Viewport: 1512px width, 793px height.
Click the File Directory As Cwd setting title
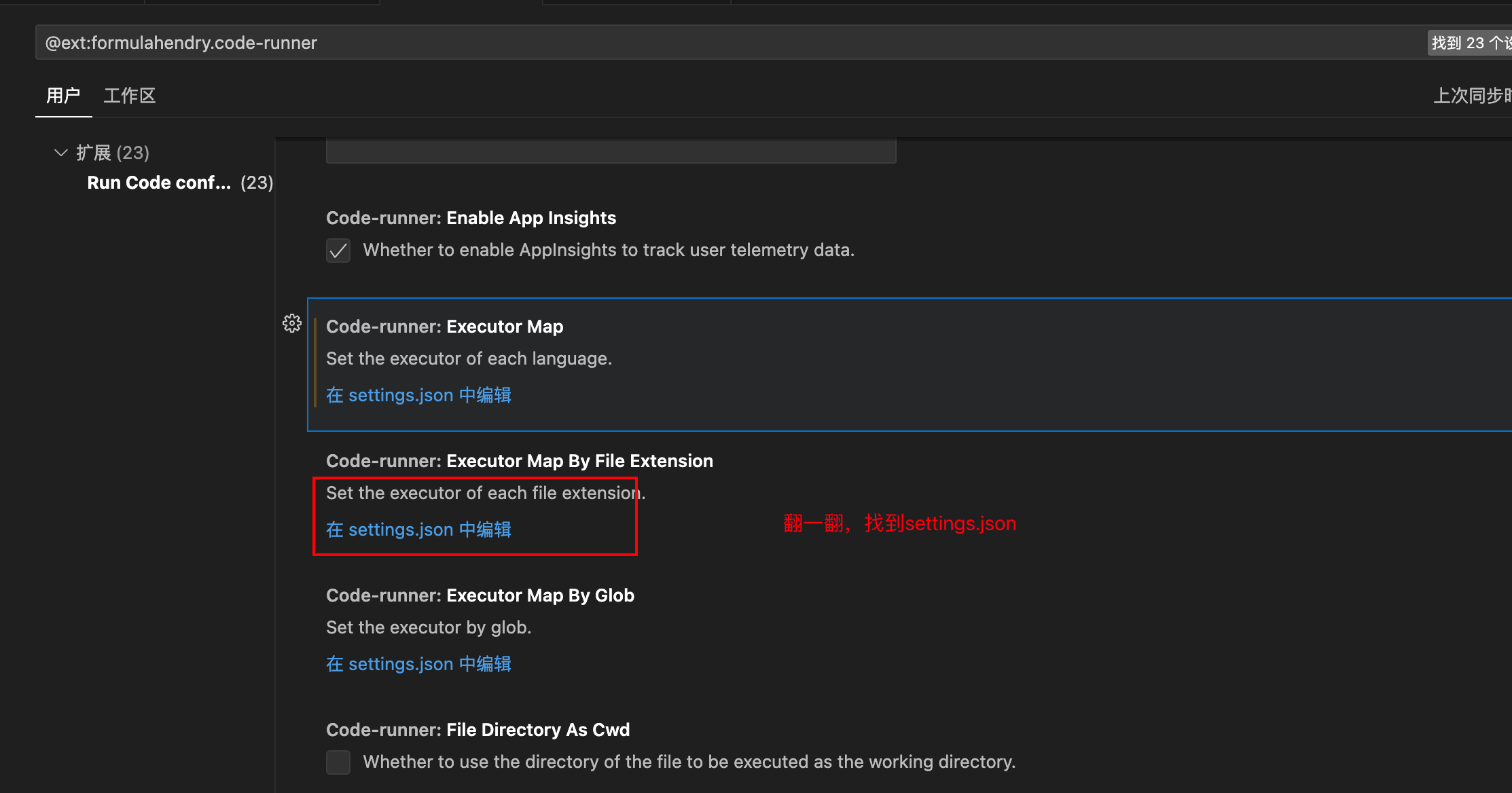pos(478,729)
